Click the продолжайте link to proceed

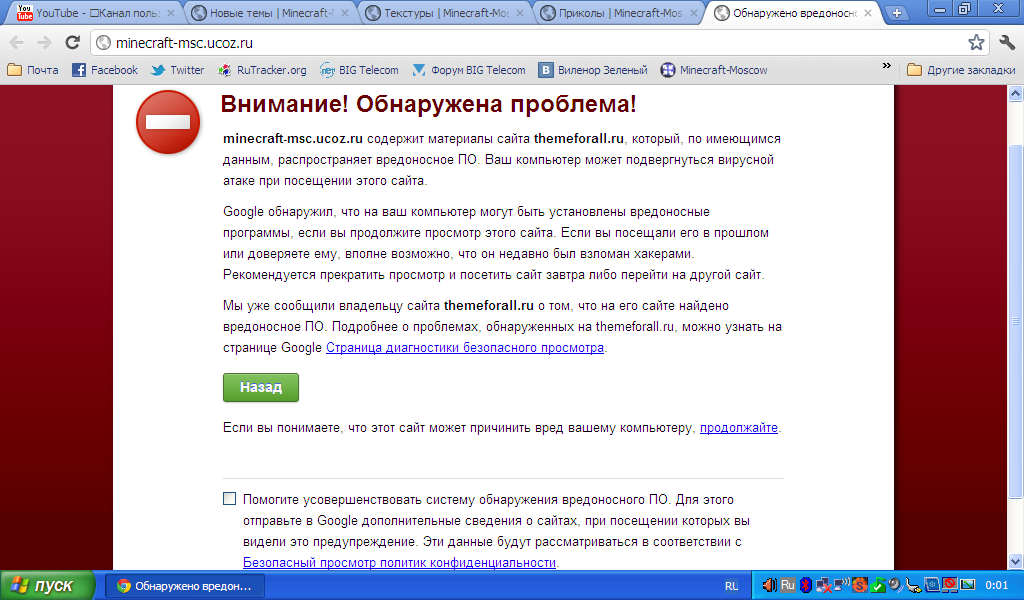click(738, 428)
